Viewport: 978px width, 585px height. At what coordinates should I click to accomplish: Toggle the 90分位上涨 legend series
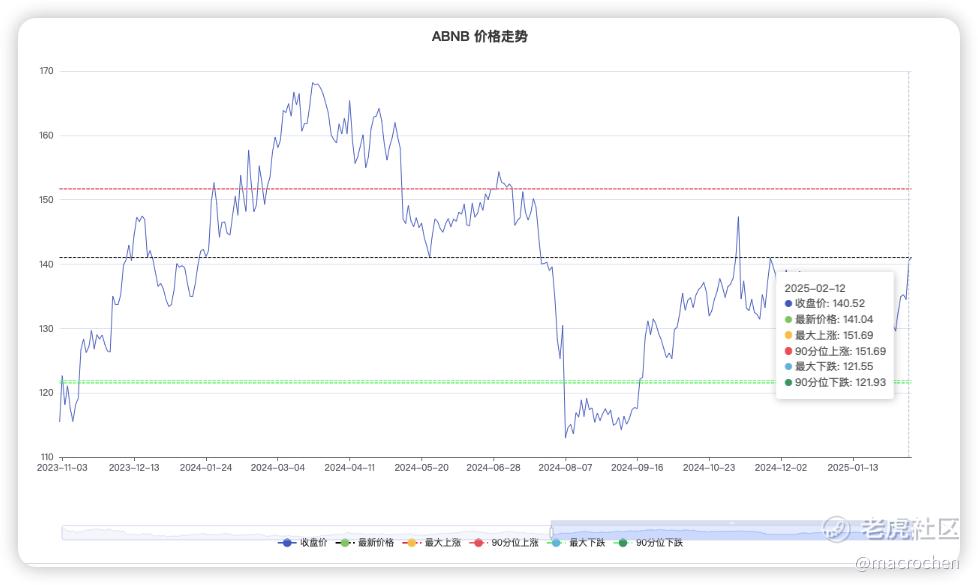[x=505, y=543]
